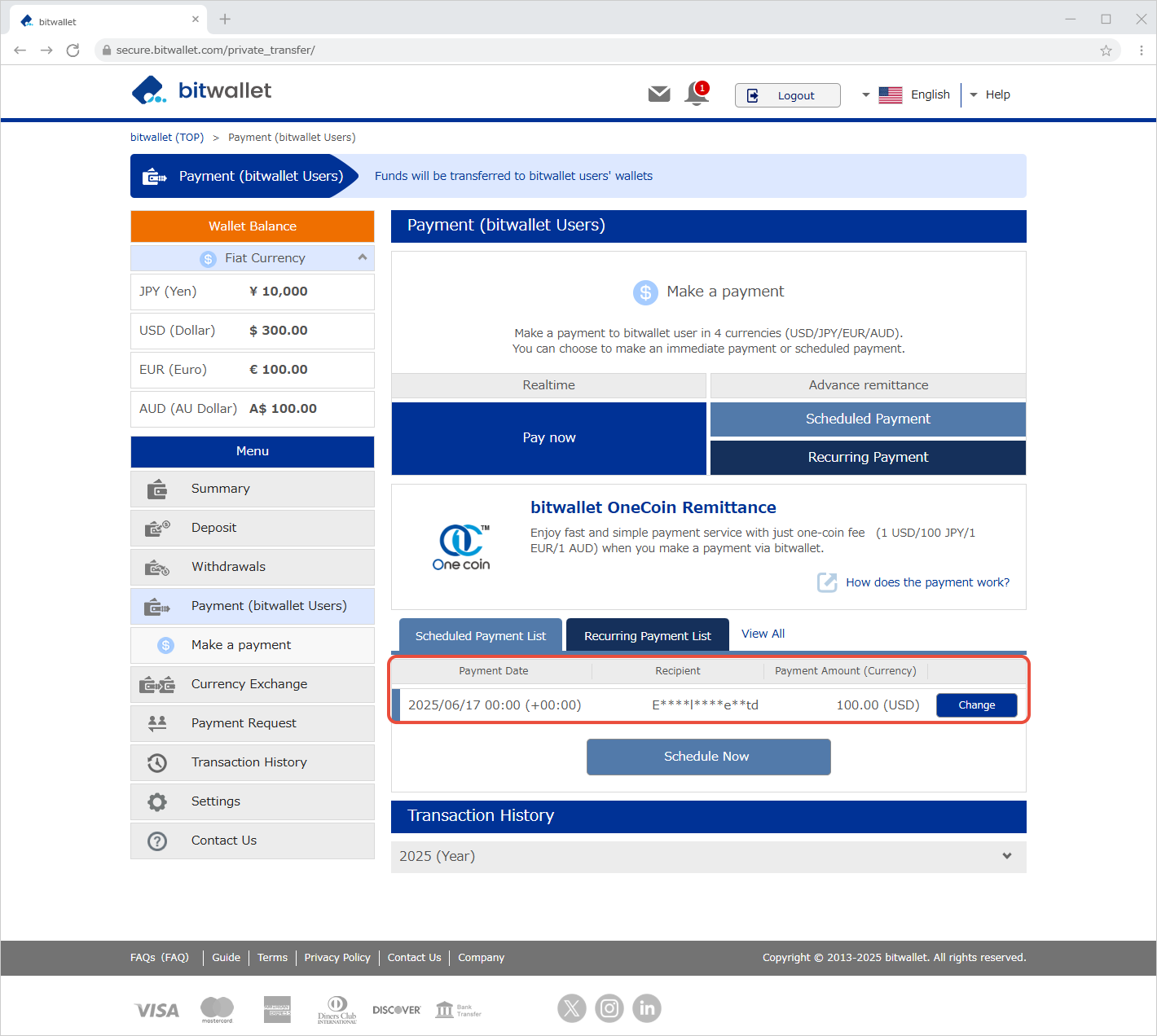Click Change on the 100.00 USD payment
This screenshot has height=1036, width=1157.
coord(977,705)
